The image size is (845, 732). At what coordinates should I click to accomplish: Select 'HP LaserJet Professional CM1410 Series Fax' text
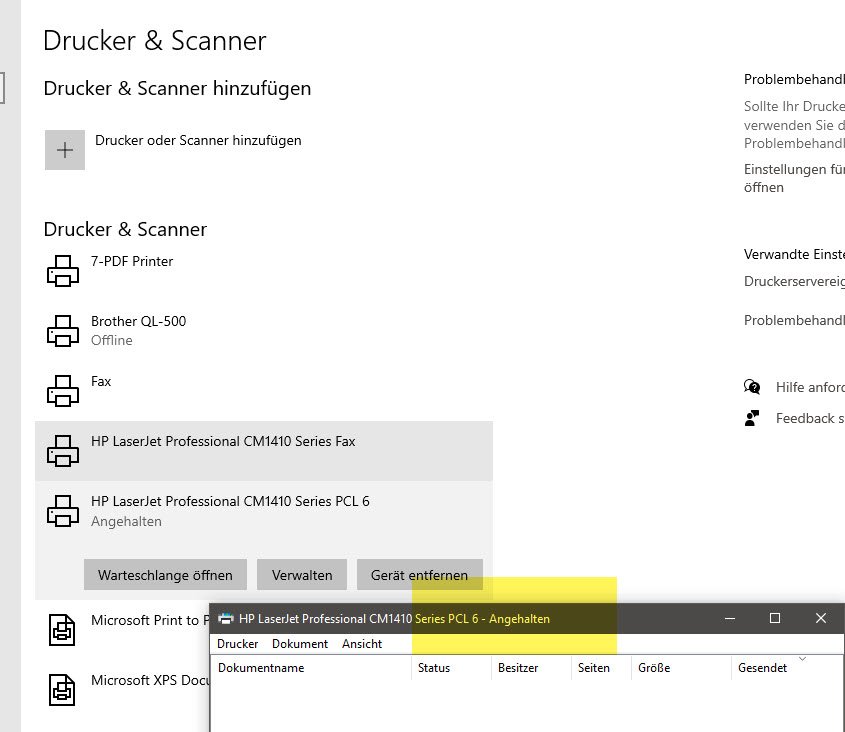(x=223, y=441)
